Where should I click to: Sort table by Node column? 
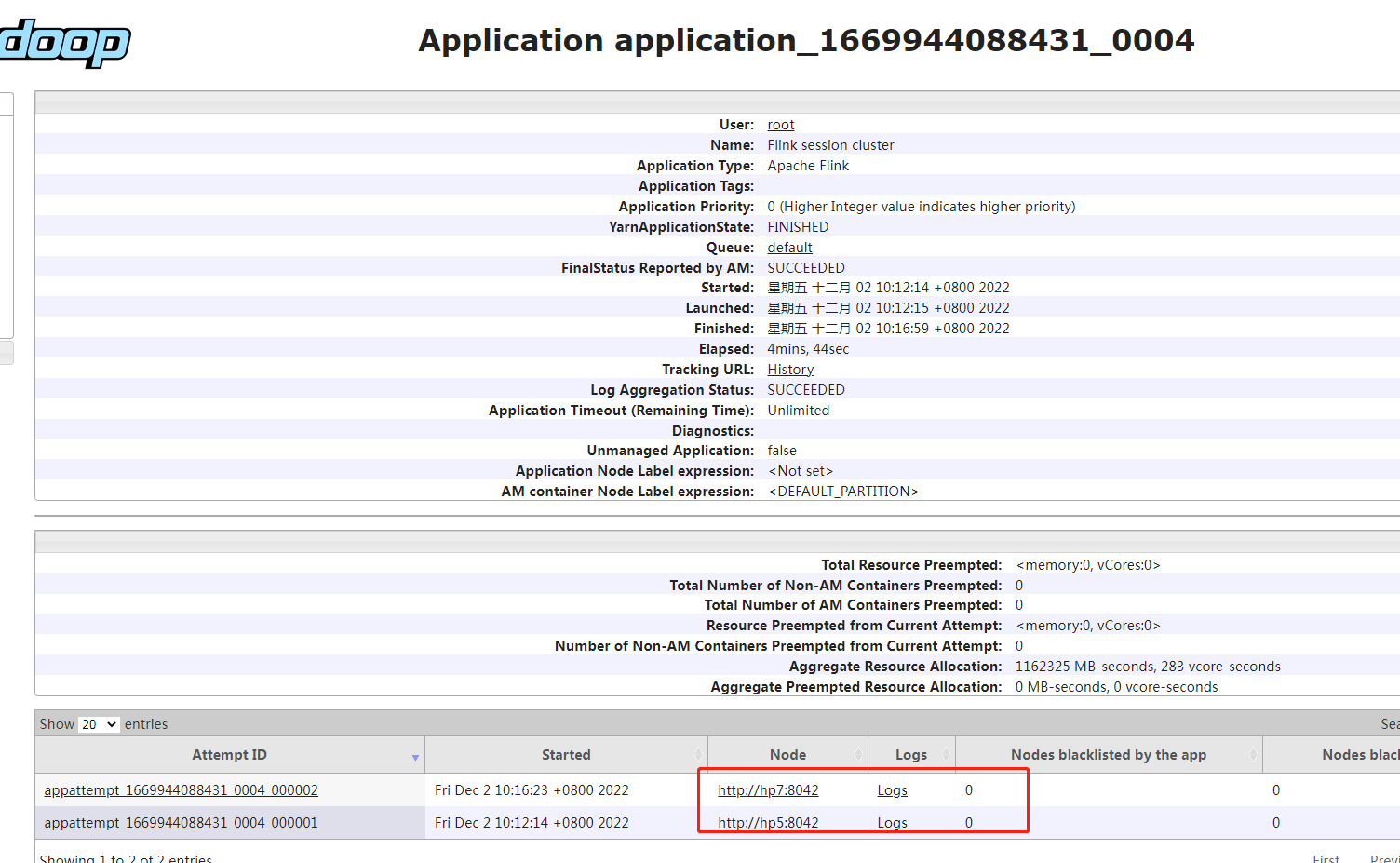(787, 755)
